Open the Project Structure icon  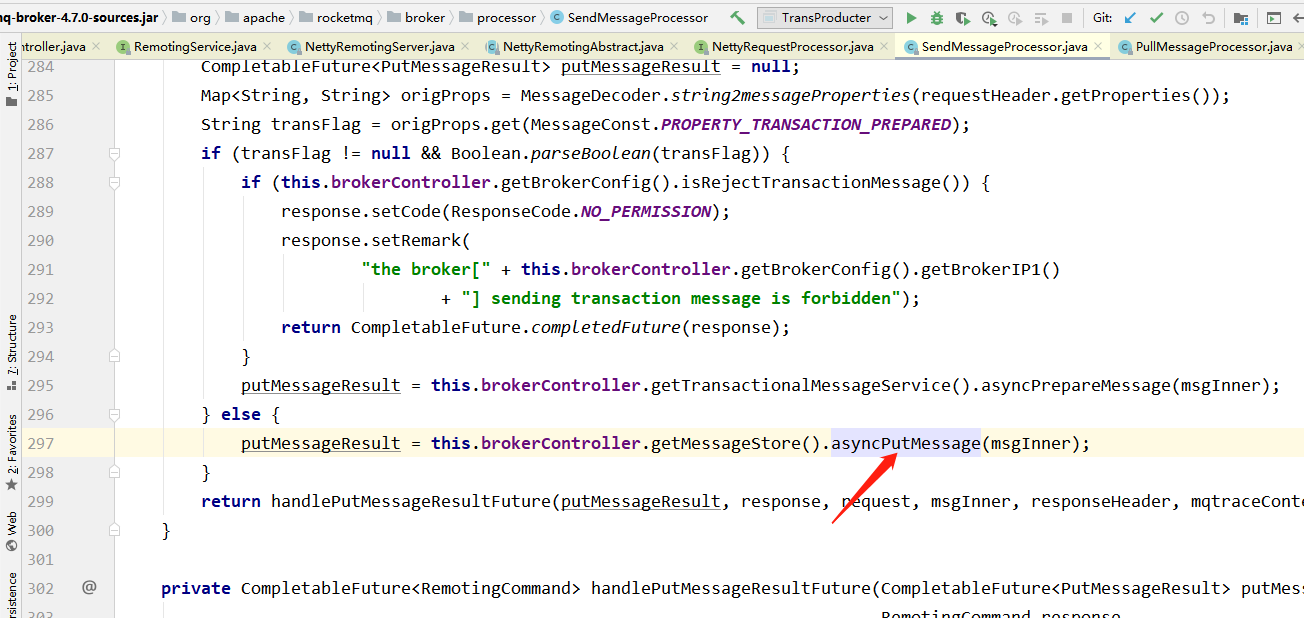coord(1241,18)
